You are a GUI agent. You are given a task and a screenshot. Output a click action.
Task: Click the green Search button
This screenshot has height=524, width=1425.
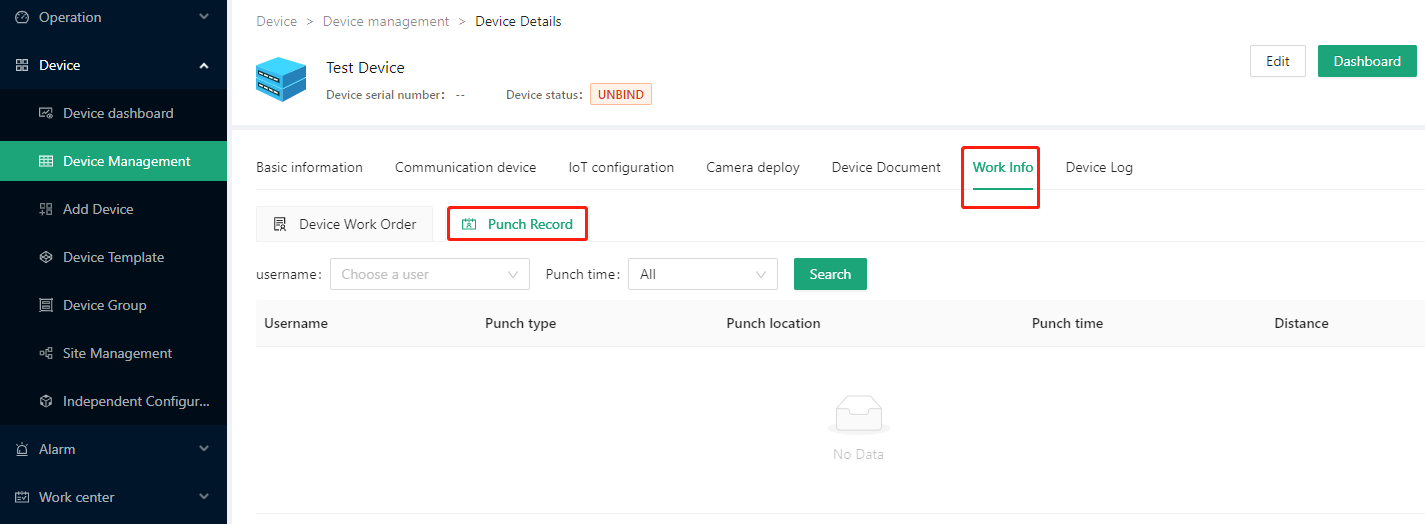[830, 274]
